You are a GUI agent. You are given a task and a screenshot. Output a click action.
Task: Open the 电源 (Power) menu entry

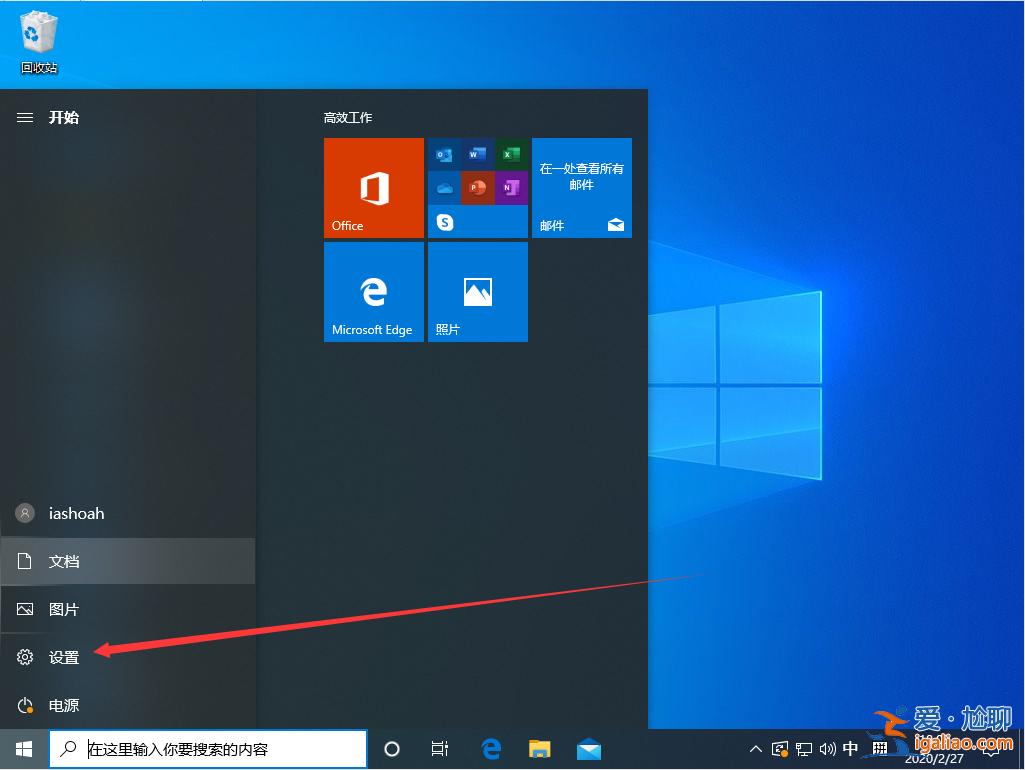63,705
